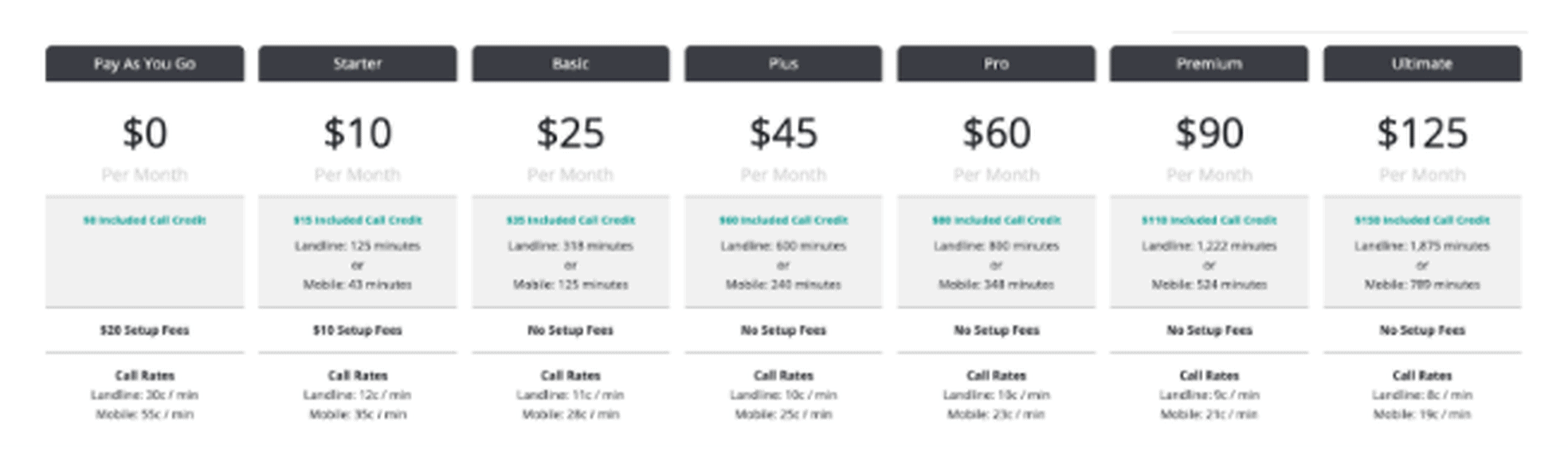This screenshot has width=1568, height=476.
Task: Select the Ultimate plan header
Action: coord(1422,64)
